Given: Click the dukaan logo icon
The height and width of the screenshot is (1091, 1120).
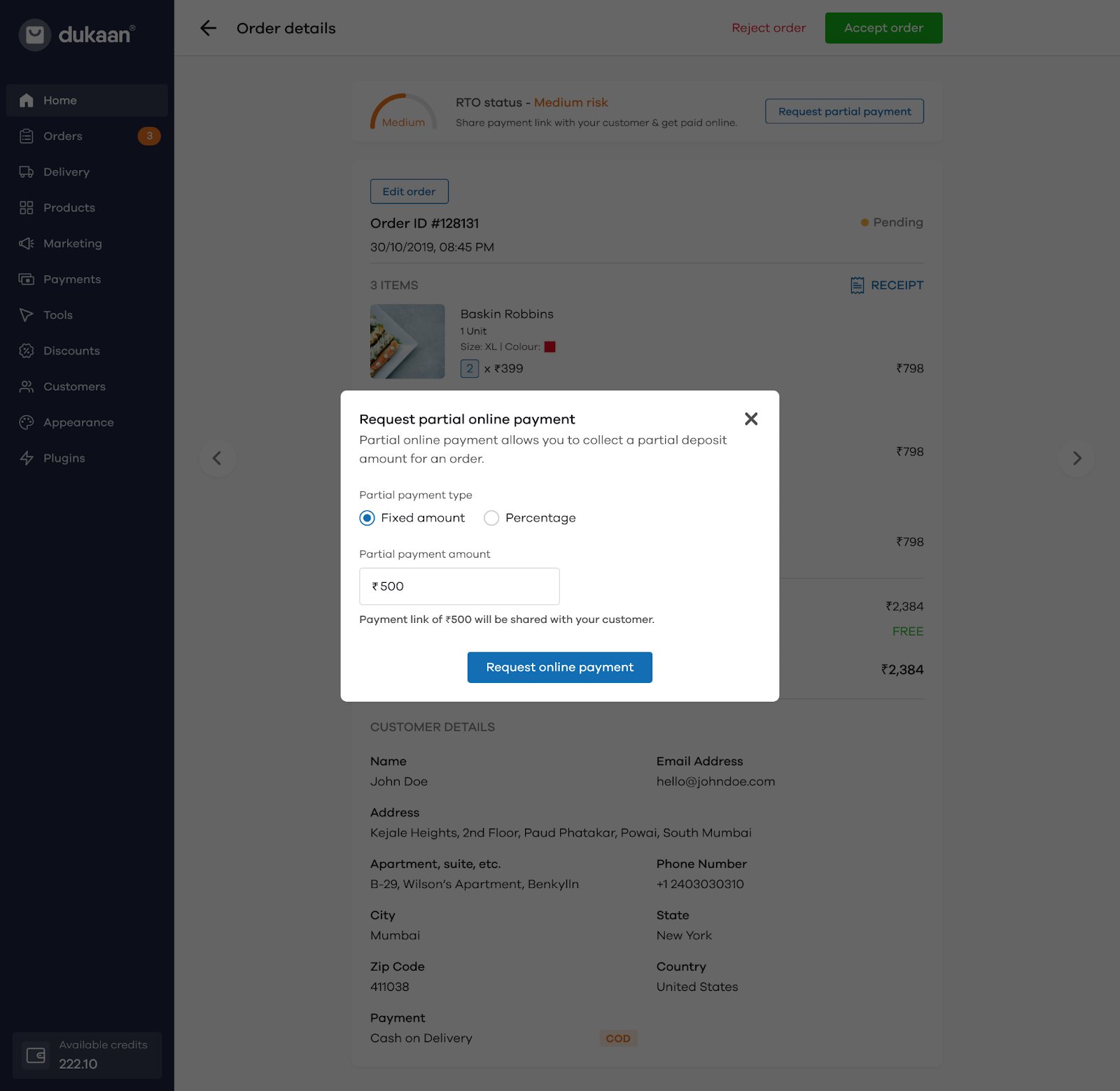Looking at the screenshot, I should point(35,34).
